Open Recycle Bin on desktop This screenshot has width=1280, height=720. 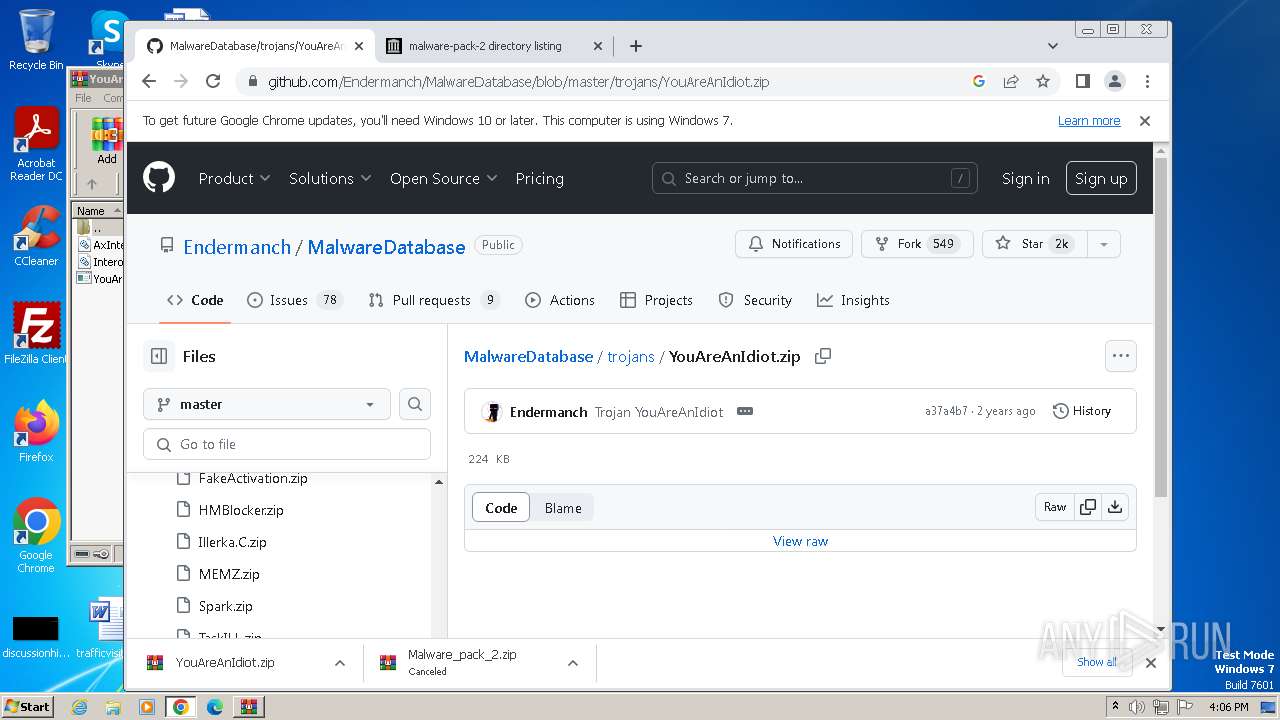tap(36, 40)
